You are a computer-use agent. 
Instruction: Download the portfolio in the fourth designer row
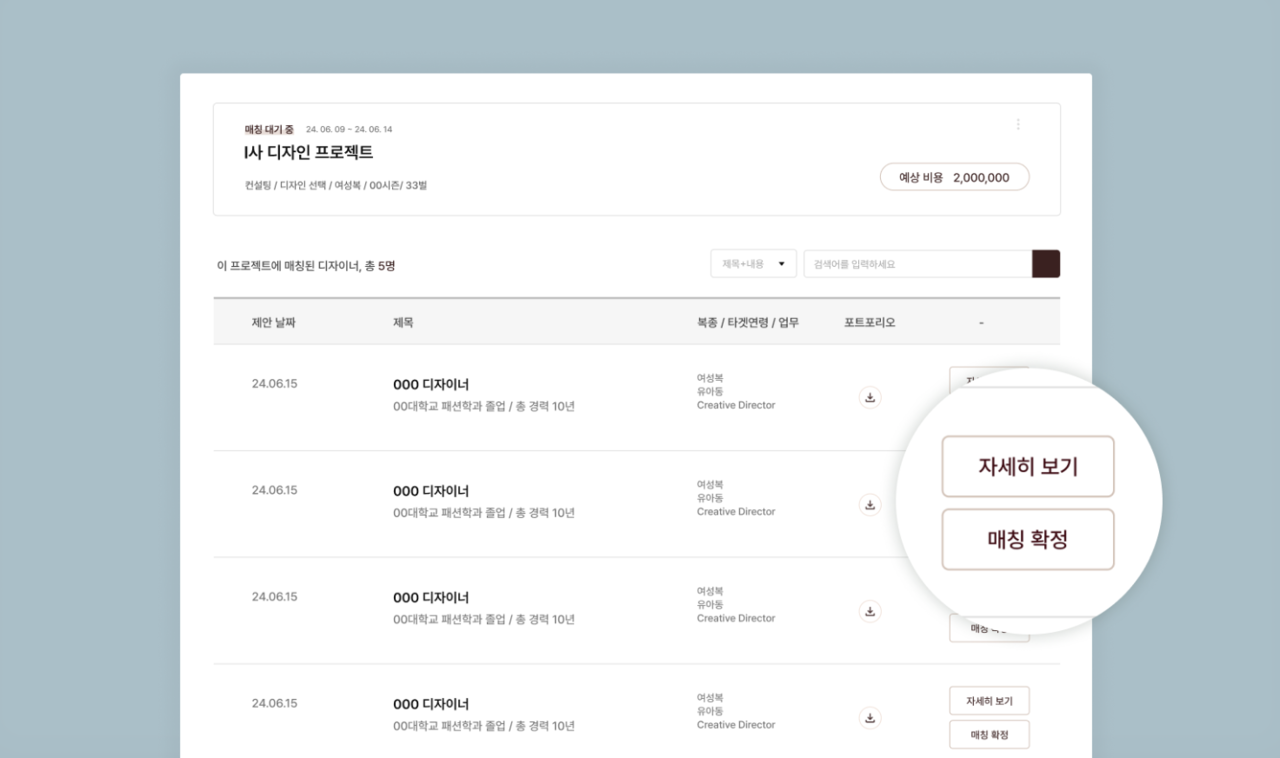(x=870, y=718)
